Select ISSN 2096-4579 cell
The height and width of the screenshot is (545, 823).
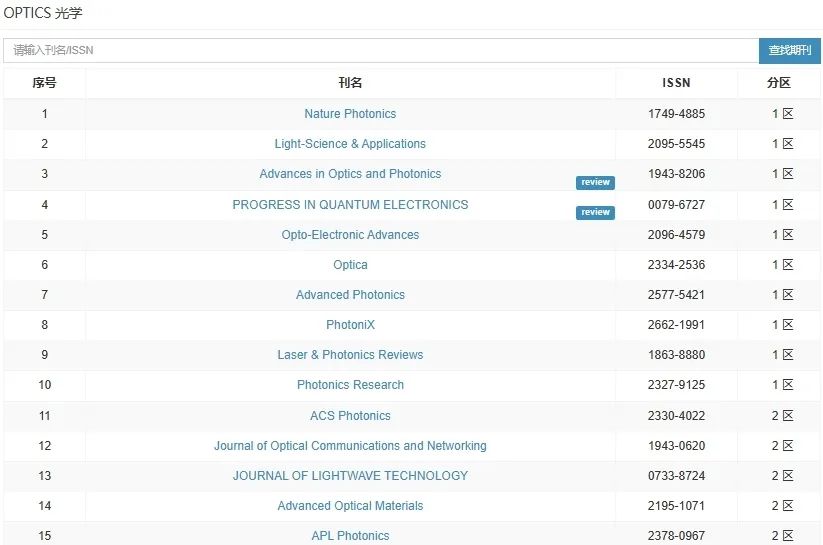tap(676, 234)
